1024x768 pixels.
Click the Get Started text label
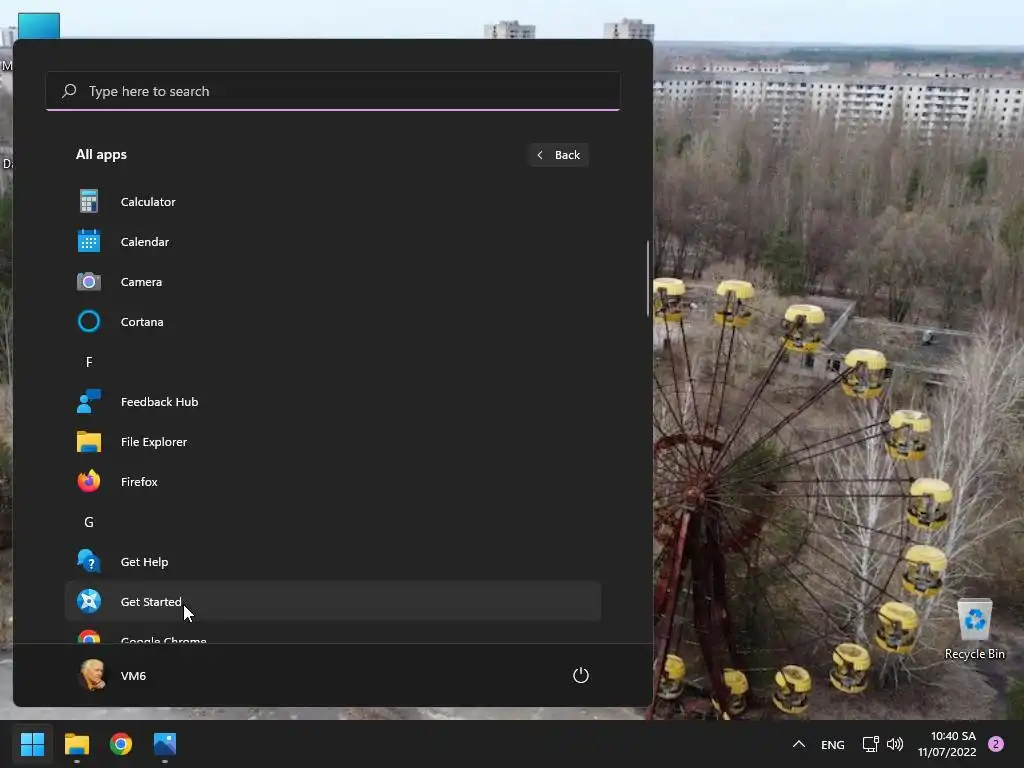click(x=151, y=601)
